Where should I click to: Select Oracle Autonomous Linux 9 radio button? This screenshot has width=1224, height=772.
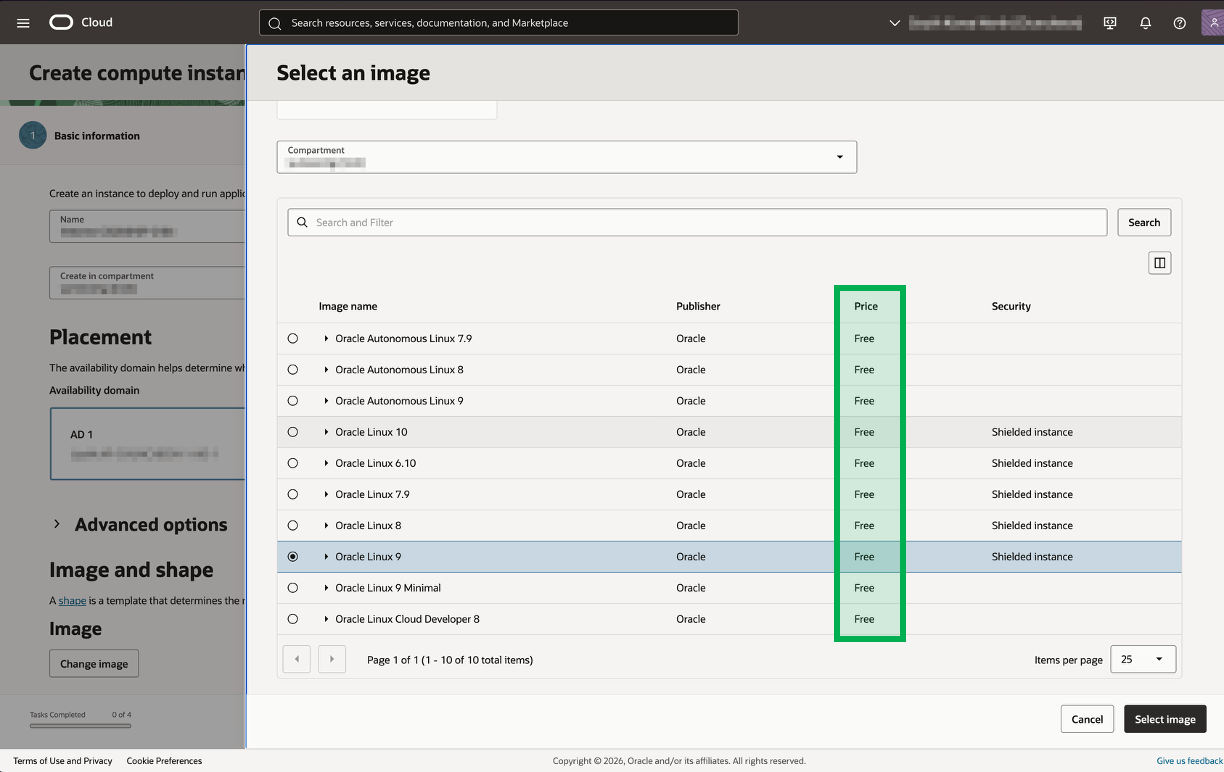(293, 401)
